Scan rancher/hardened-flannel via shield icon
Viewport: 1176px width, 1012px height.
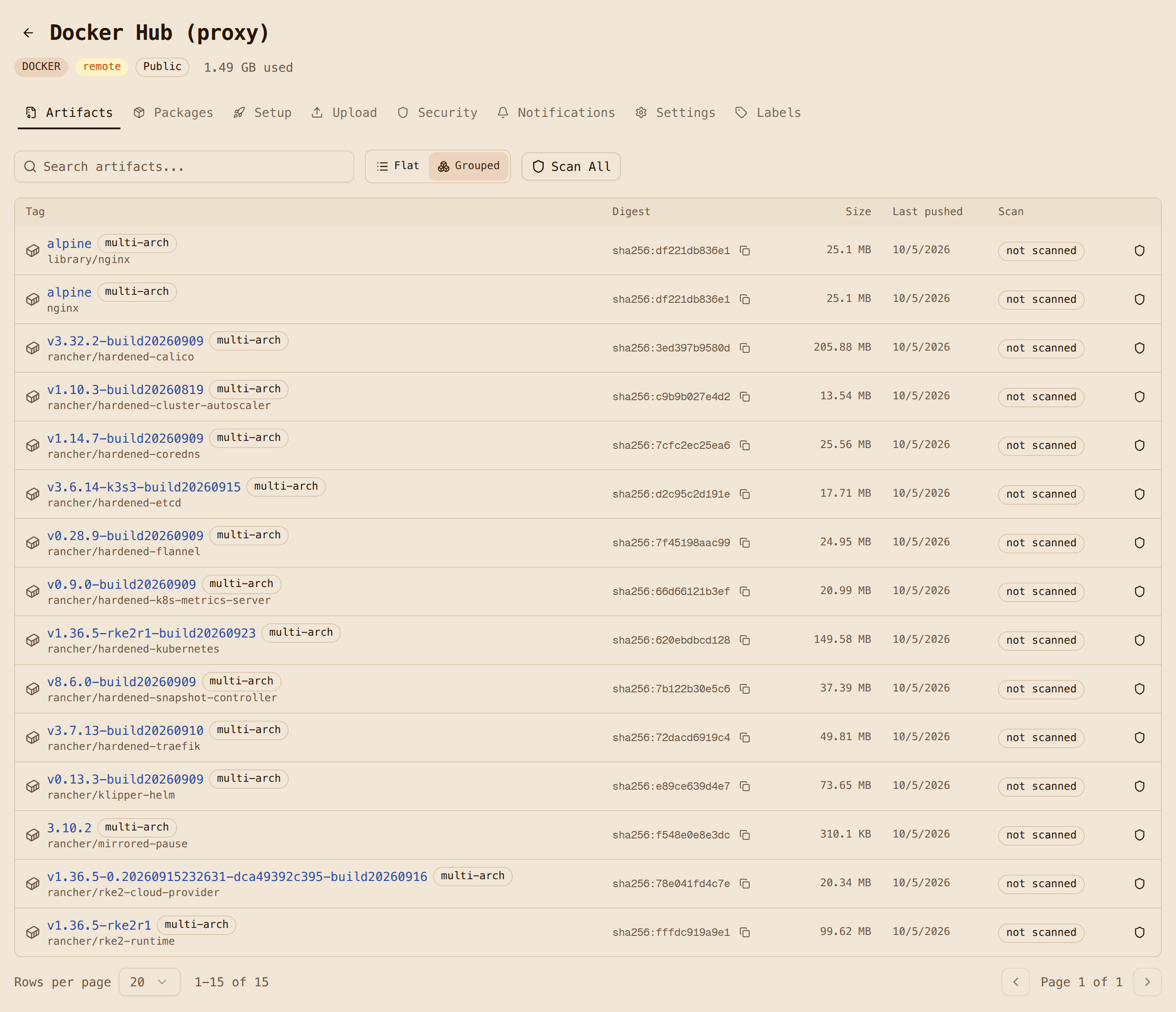[1139, 543]
